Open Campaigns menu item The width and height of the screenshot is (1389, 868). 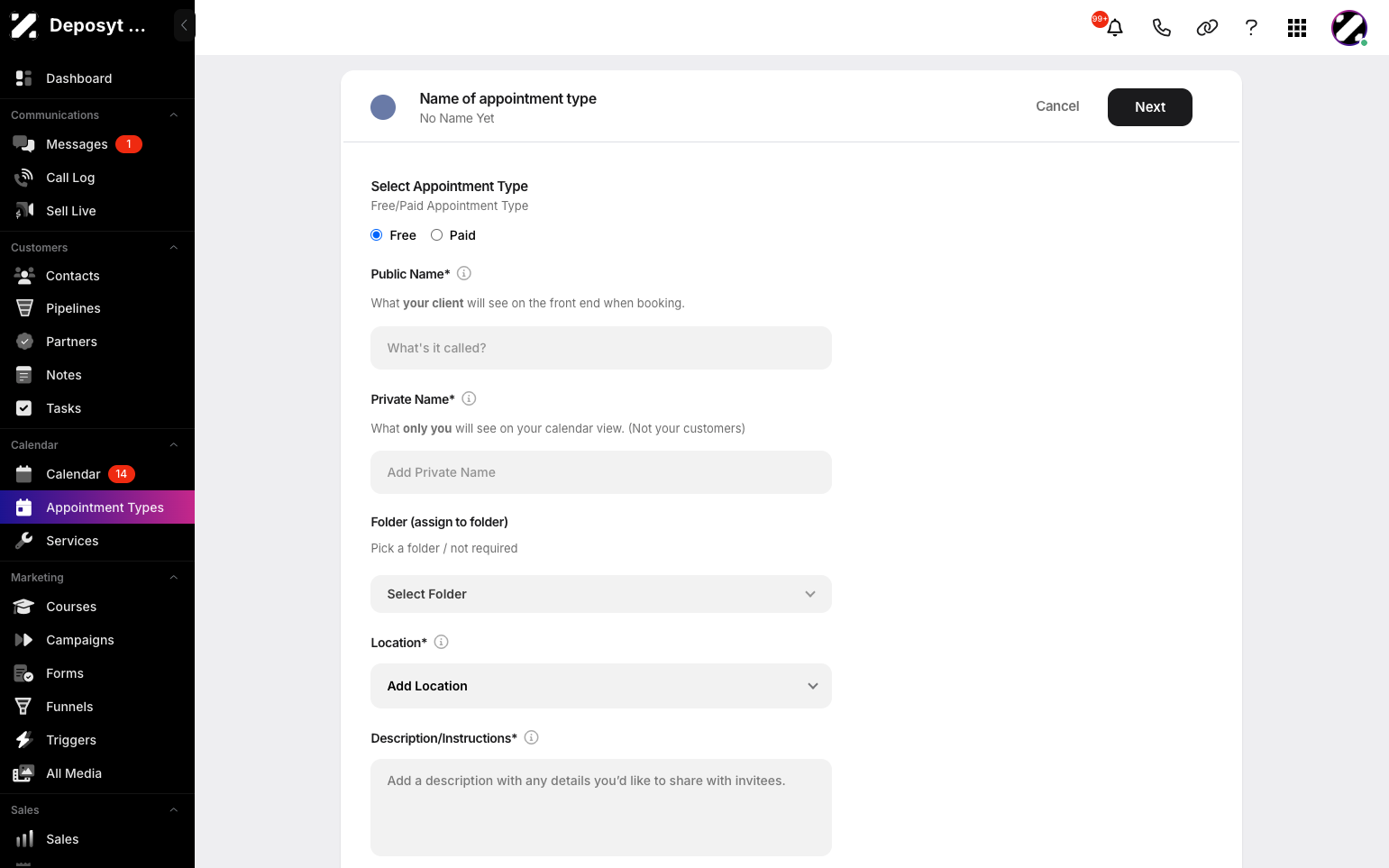click(97, 640)
